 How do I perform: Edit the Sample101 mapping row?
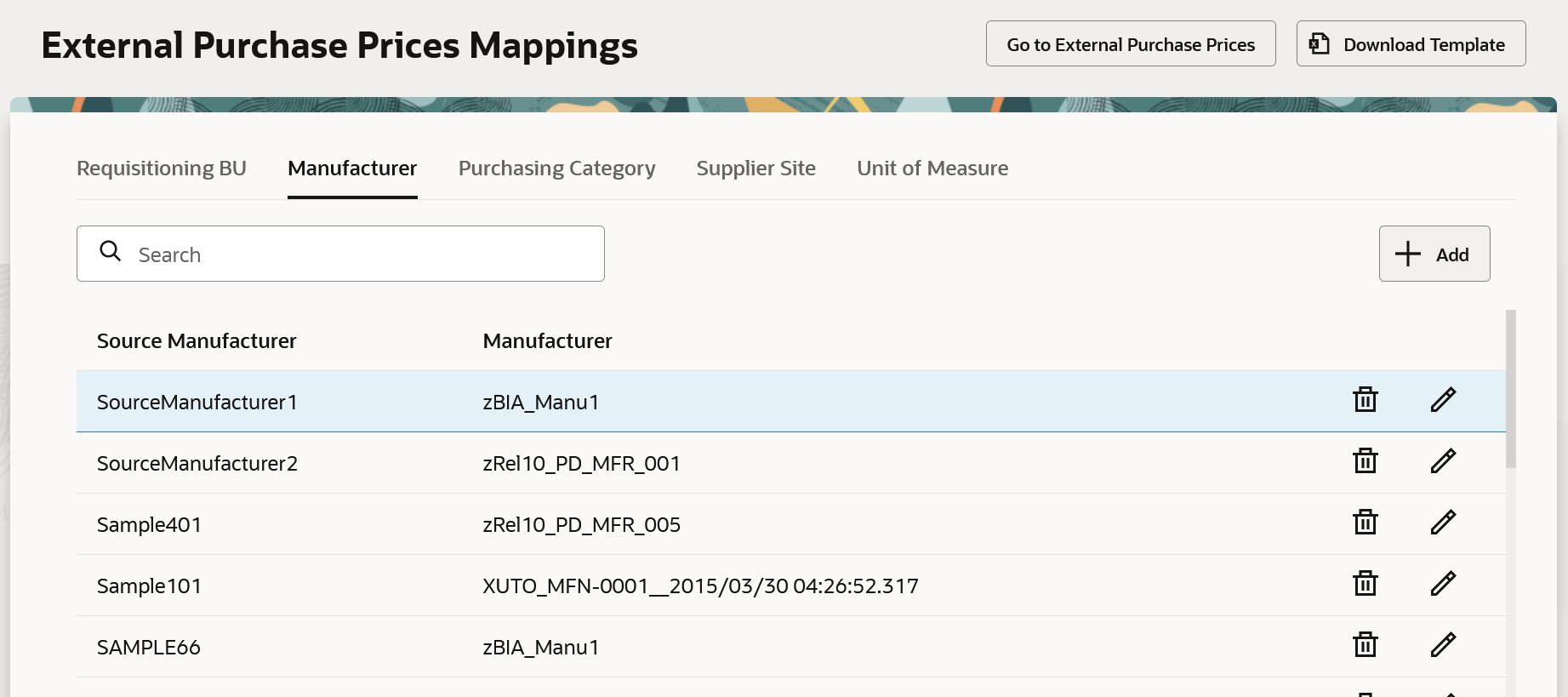1443,583
